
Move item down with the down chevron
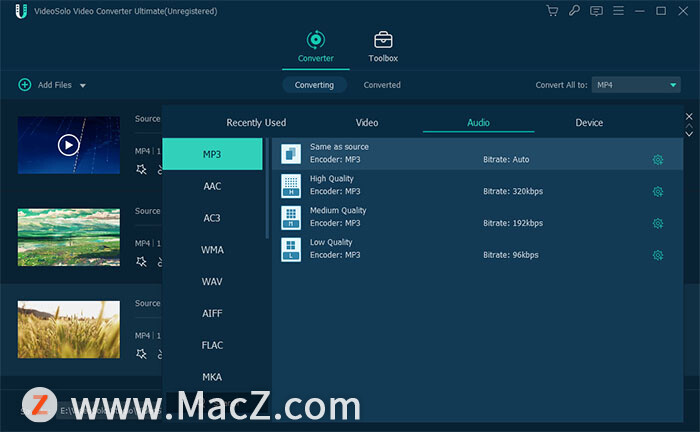689,134
